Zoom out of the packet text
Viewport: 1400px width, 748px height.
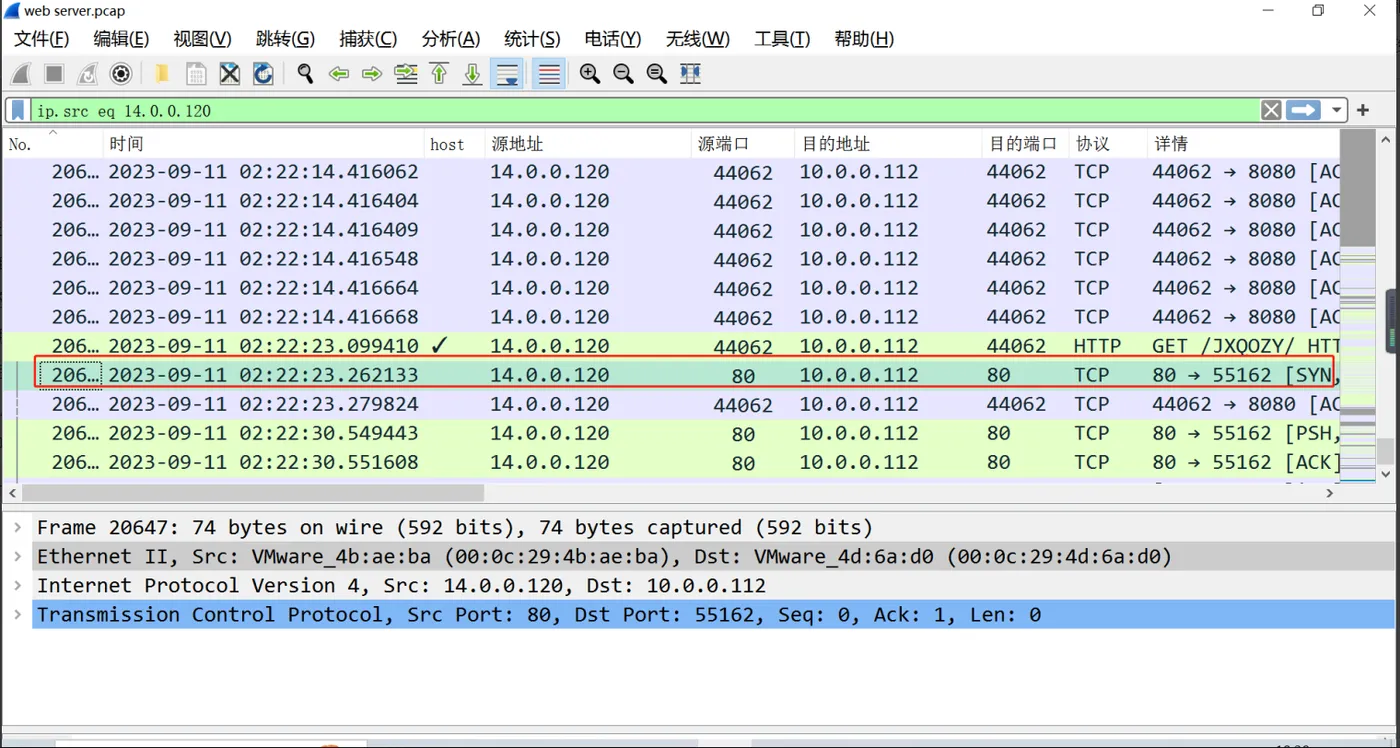[623, 74]
